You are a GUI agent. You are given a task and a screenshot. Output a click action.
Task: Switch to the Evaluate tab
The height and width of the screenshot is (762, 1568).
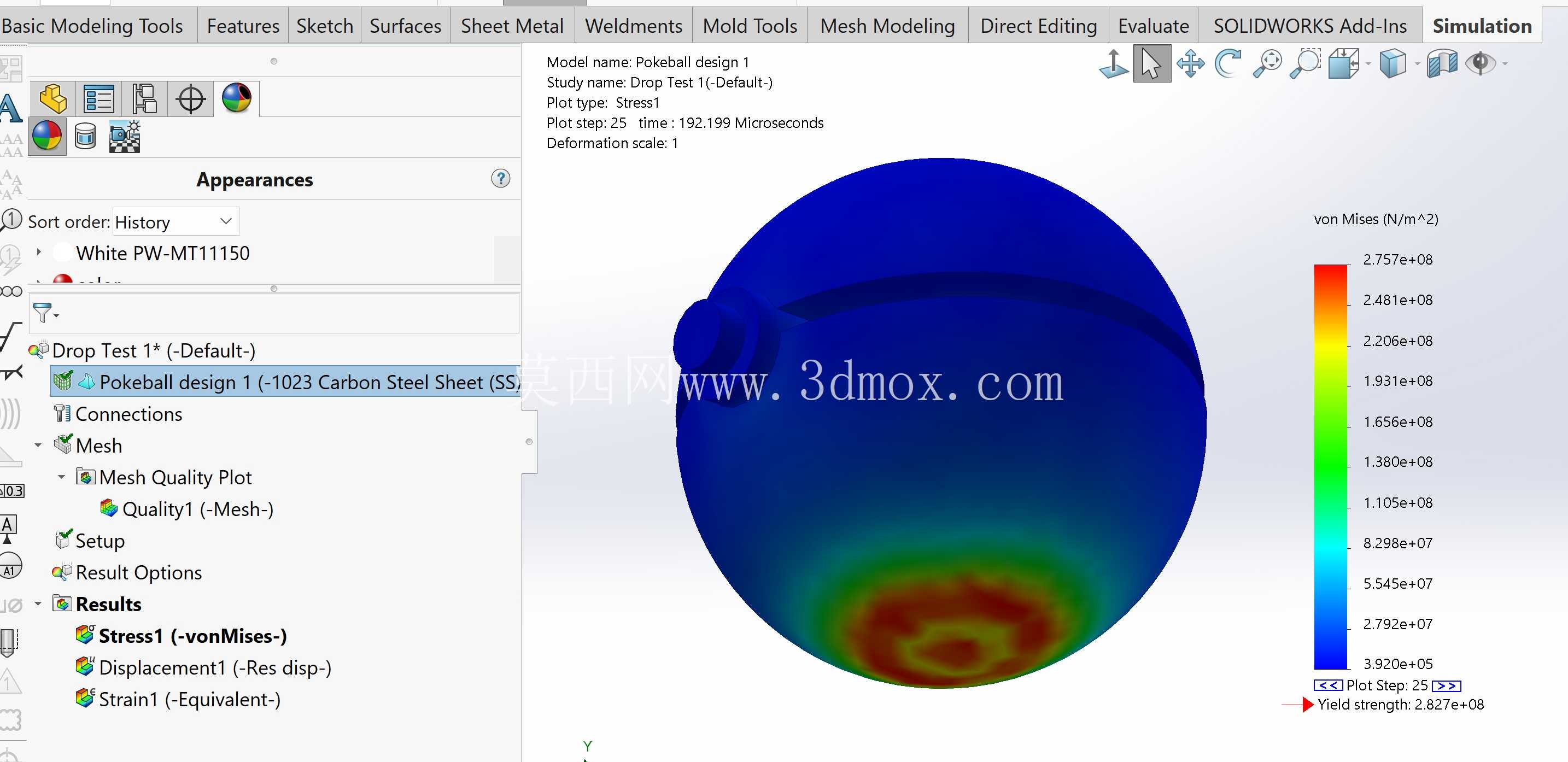coord(1154,26)
